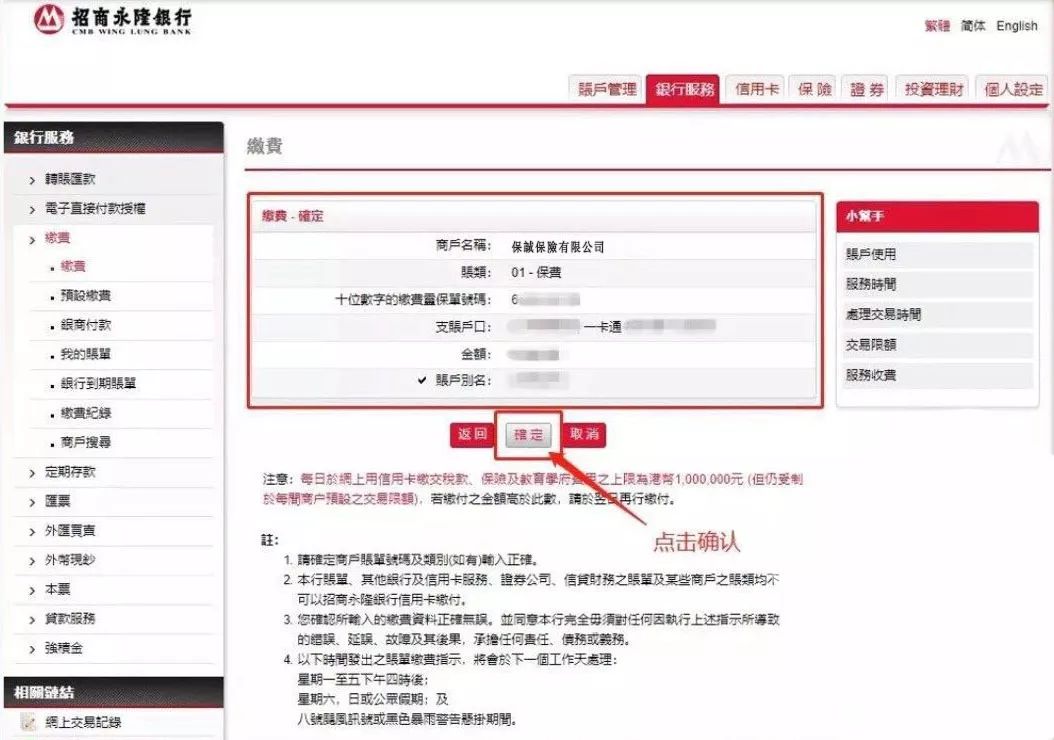The width and height of the screenshot is (1054, 740).
Task: Expand the 匯票 sidebar section
Action: coord(57,501)
